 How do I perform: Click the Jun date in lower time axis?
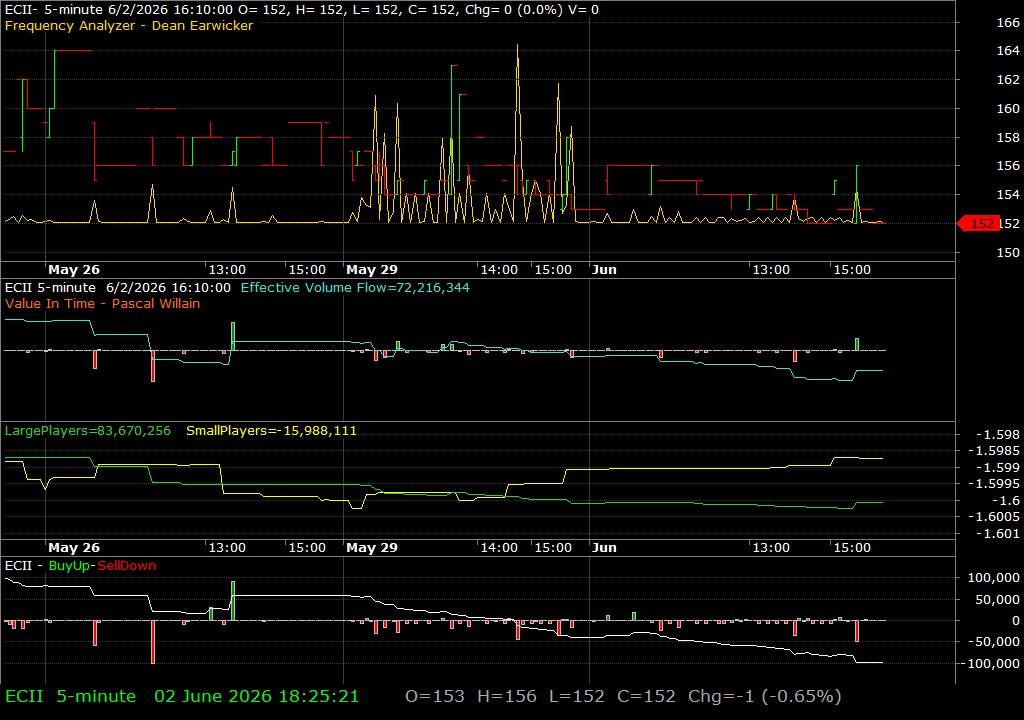click(x=604, y=548)
